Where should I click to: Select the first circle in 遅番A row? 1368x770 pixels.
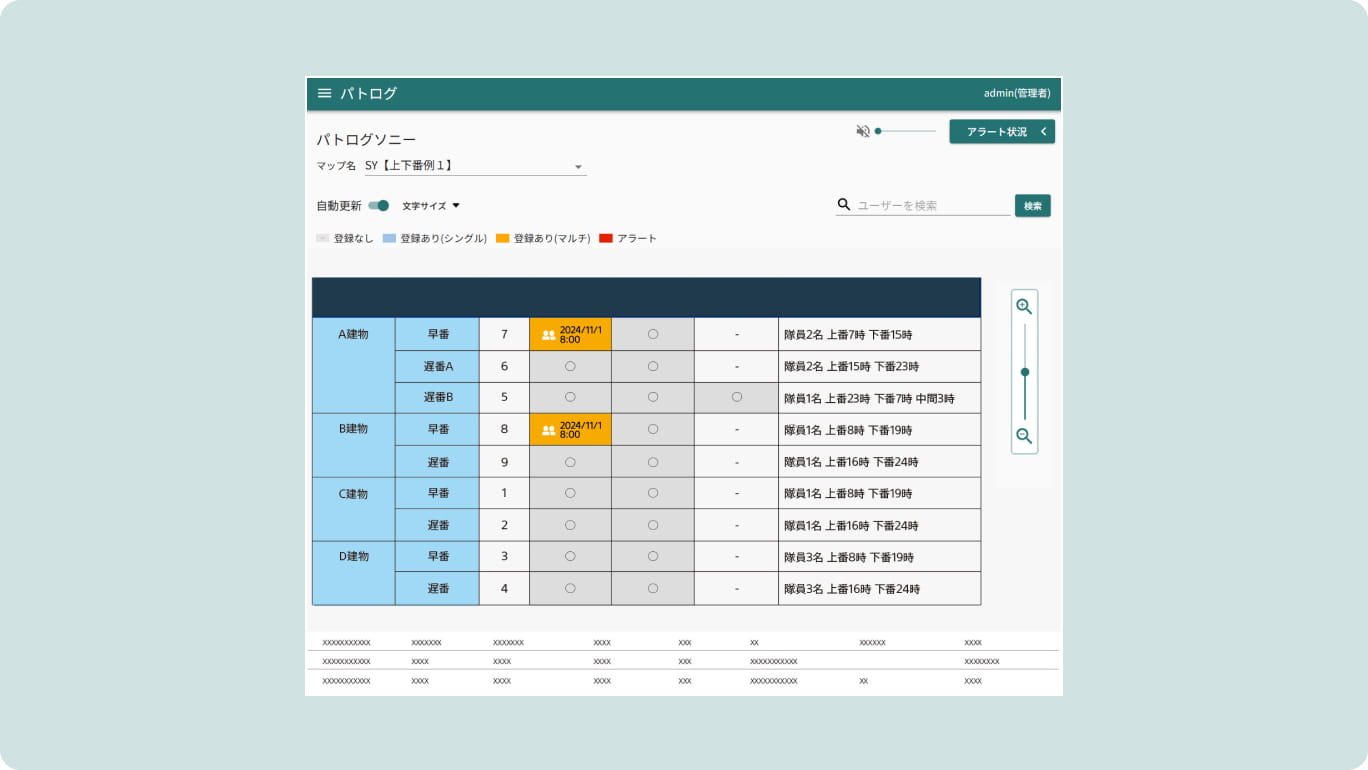(x=570, y=367)
